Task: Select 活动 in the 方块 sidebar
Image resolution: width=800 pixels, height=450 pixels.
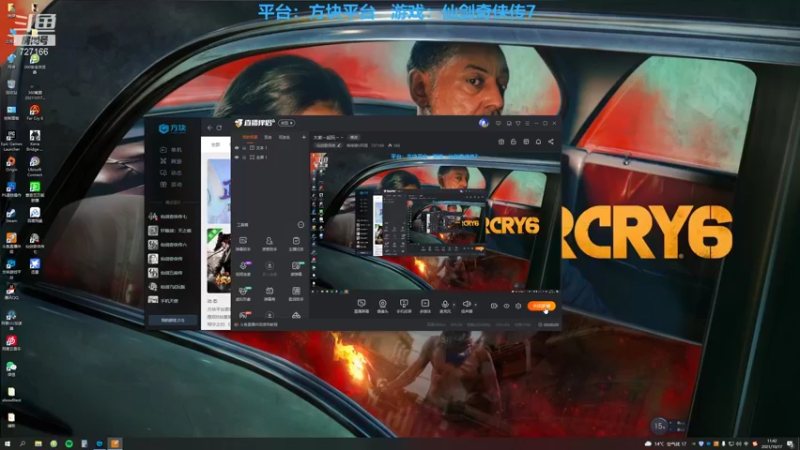Action: [171, 185]
